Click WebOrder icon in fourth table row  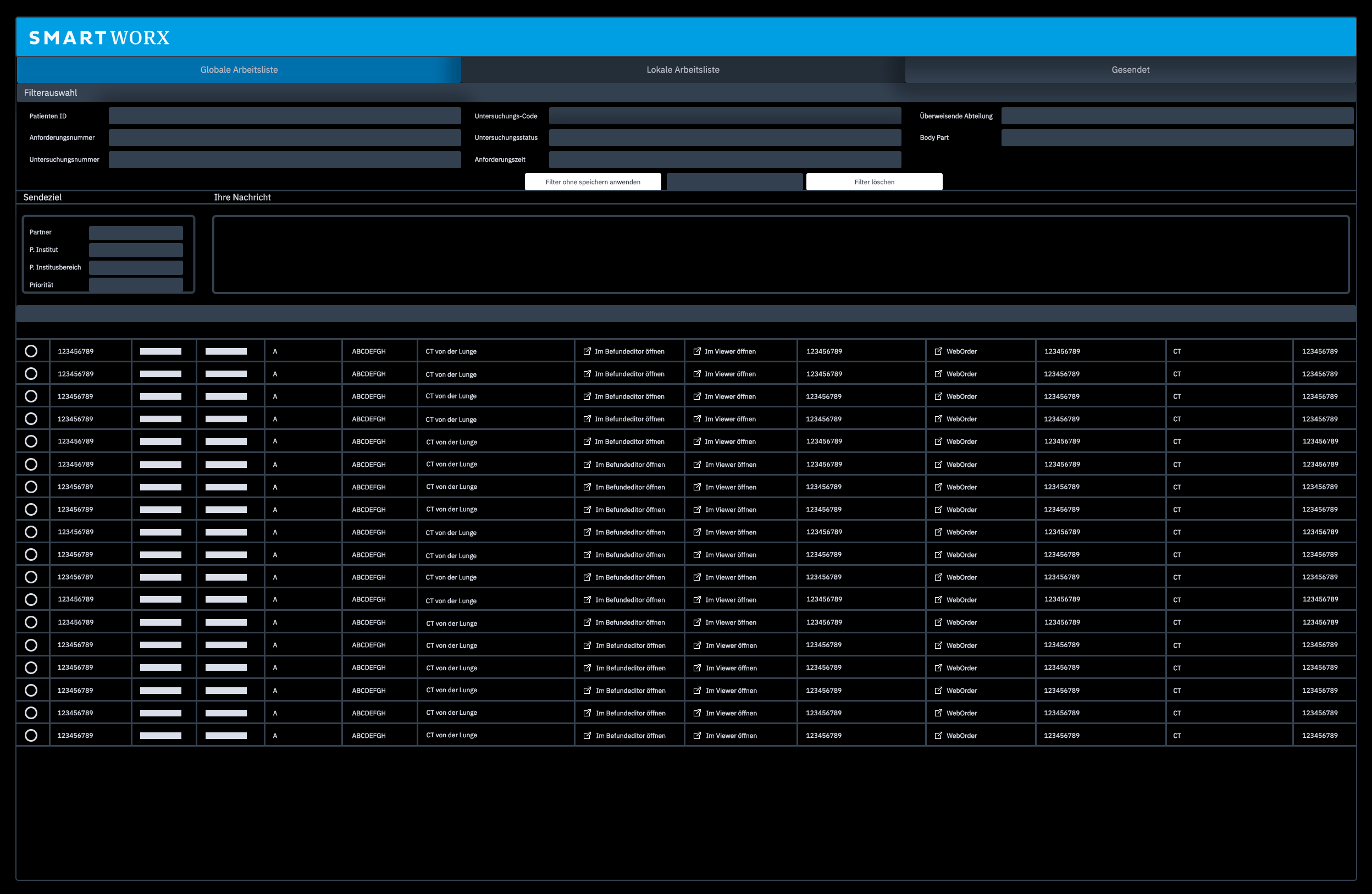point(938,418)
